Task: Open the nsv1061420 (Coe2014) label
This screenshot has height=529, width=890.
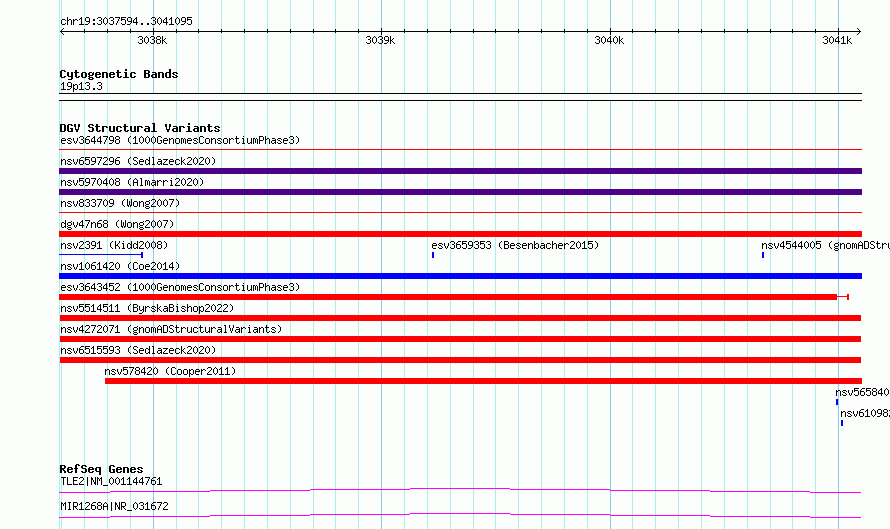Action: [120, 266]
